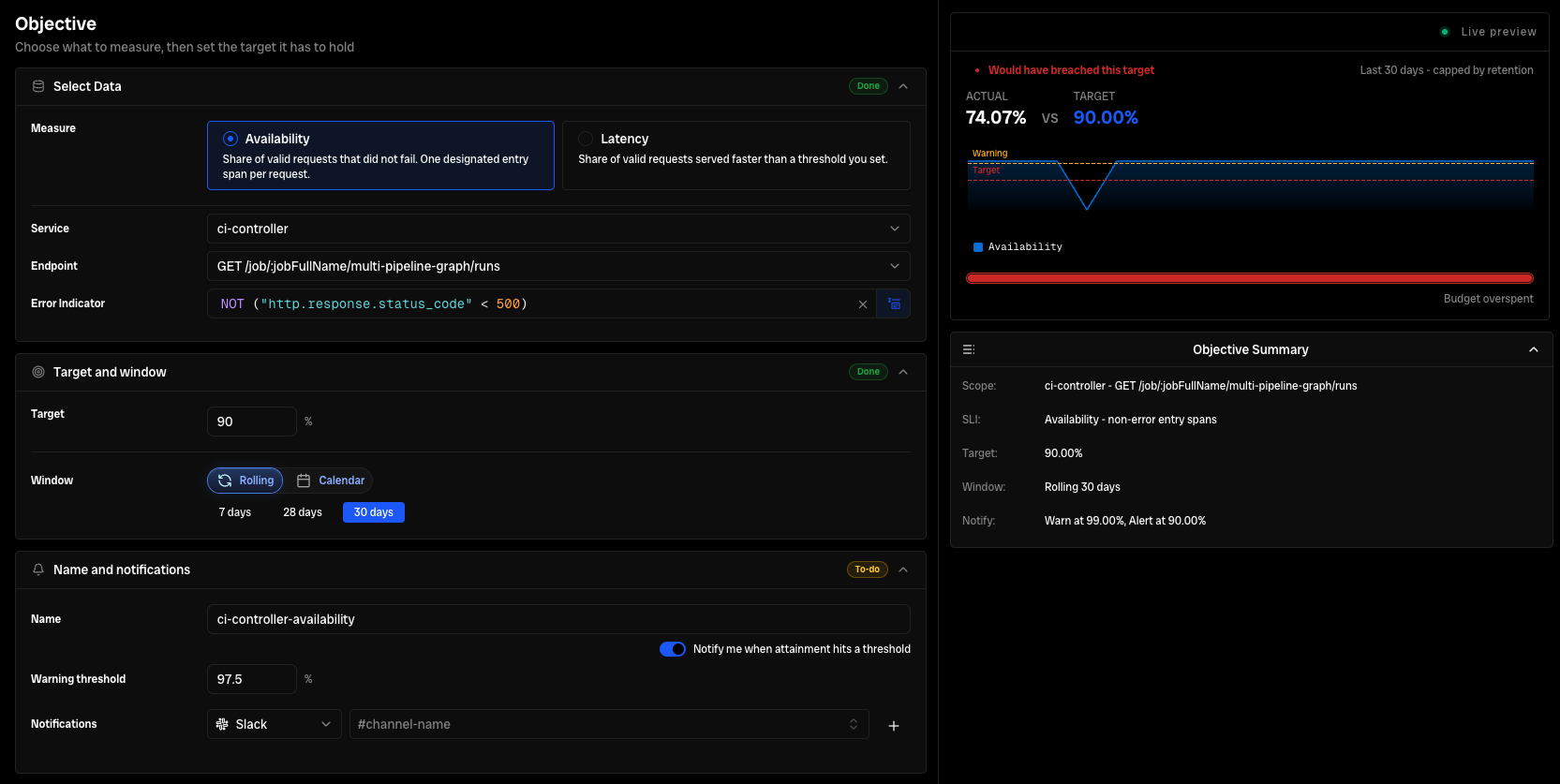Click the Done badge in Target and window
This screenshot has width=1560, height=784.
coord(869,372)
